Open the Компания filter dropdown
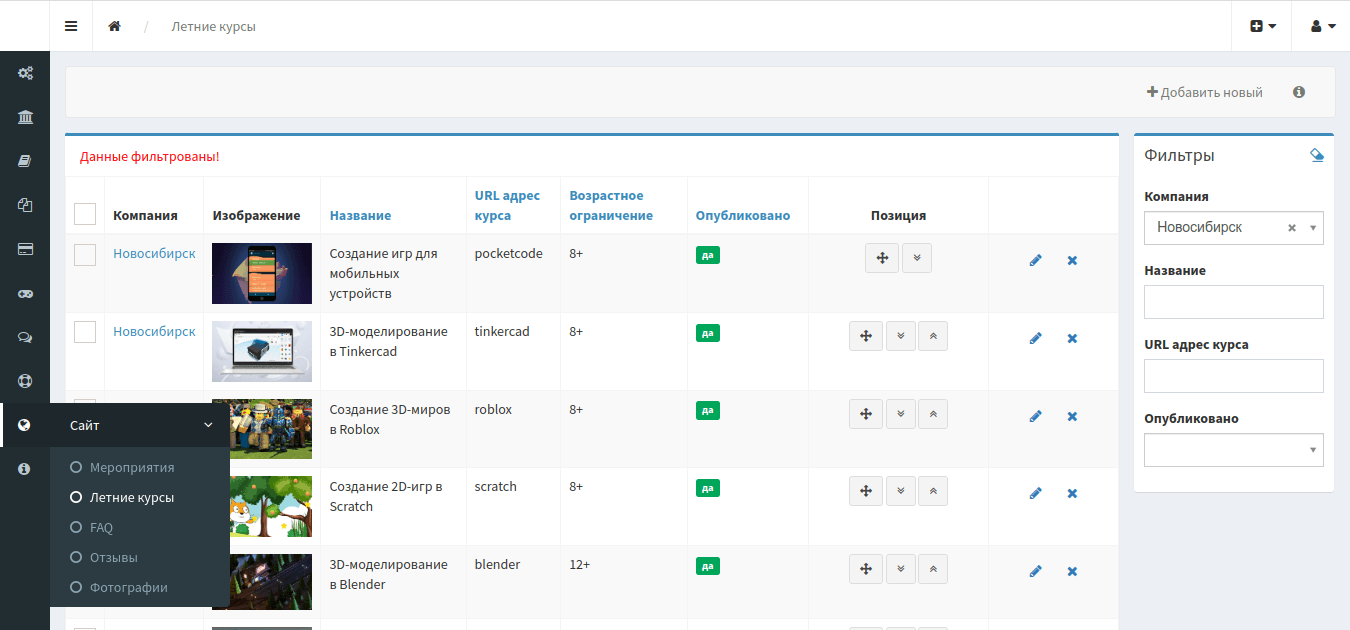The width and height of the screenshot is (1350, 630). click(1233, 228)
